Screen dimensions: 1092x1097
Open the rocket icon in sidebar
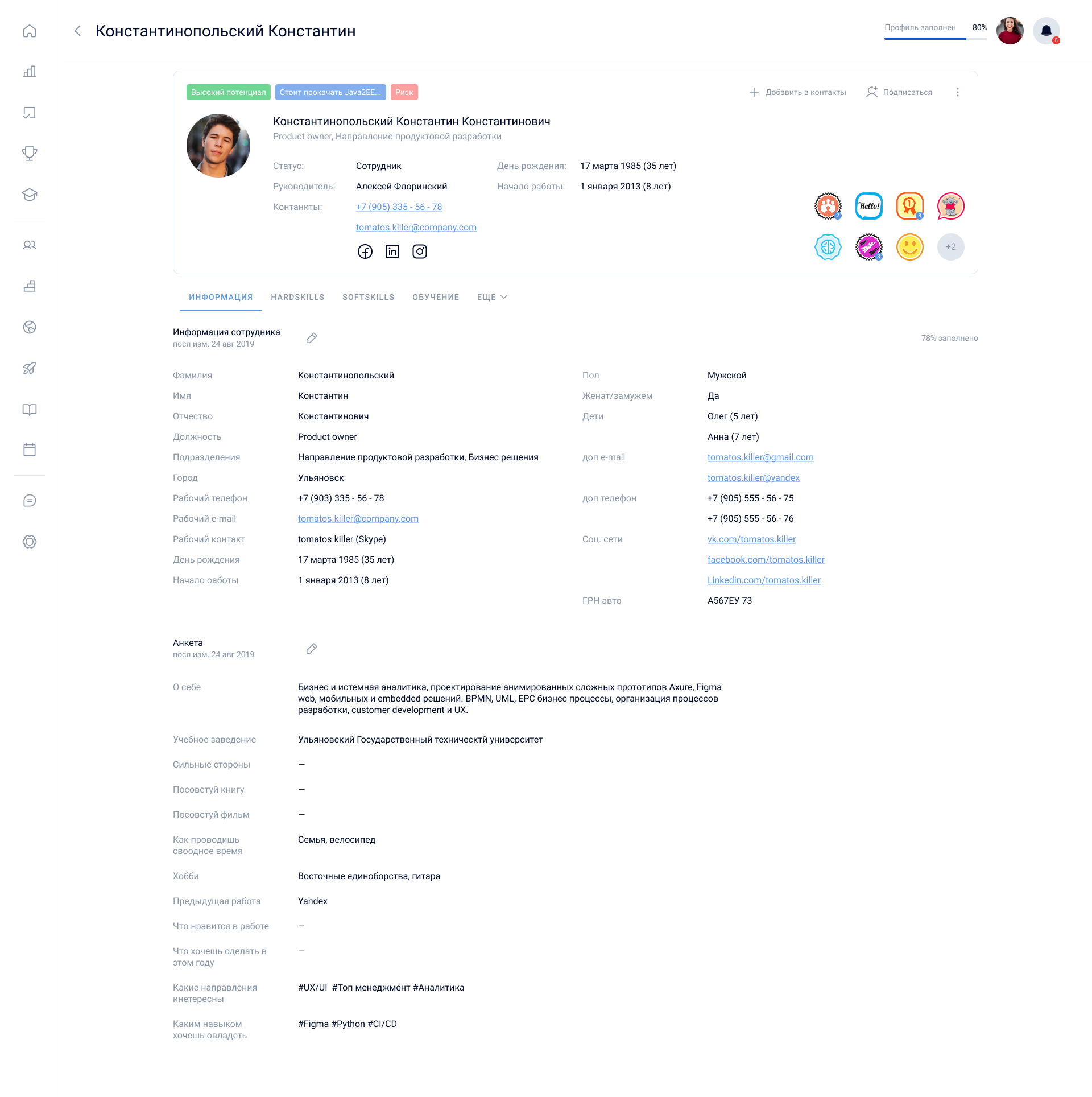point(30,368)
